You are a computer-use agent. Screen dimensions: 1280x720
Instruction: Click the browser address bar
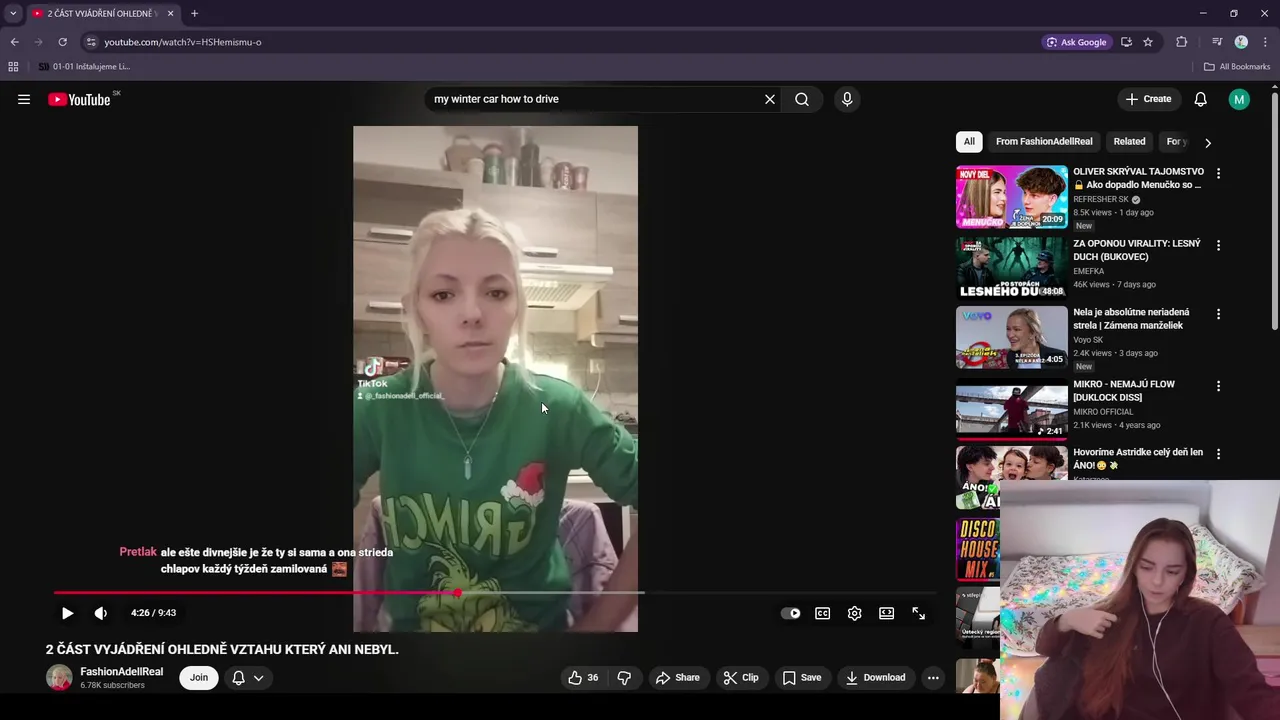[560, 42]
